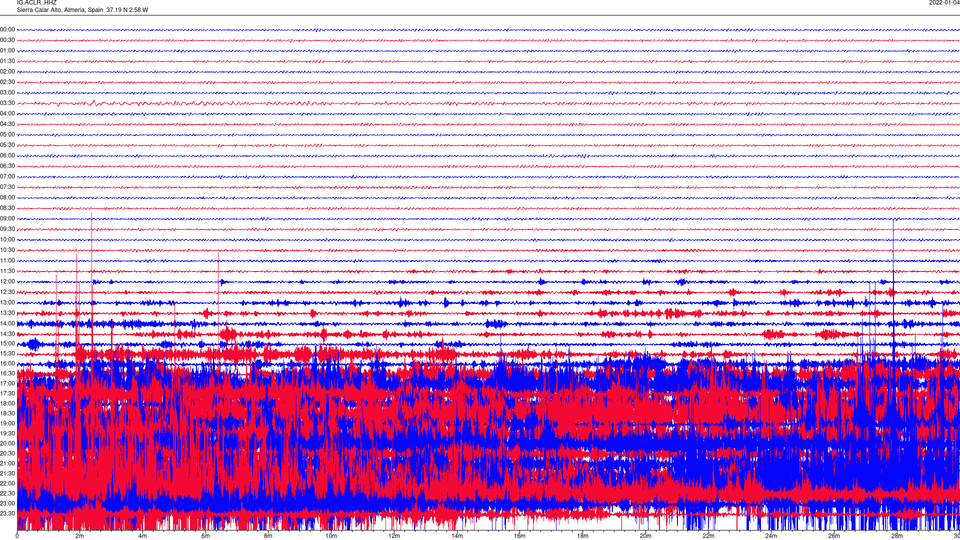
Task: Click the 16m tick on time axis
Action: (x=520, y=536)
